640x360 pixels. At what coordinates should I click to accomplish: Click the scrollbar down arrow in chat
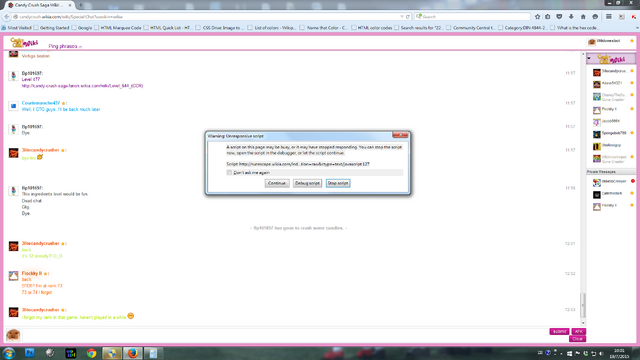pos(583,322)
